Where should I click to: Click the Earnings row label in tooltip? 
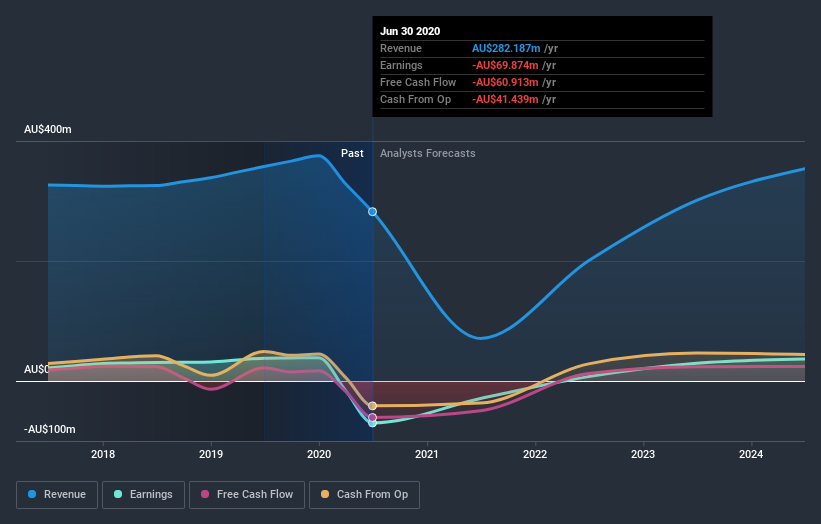click(401, 65)
